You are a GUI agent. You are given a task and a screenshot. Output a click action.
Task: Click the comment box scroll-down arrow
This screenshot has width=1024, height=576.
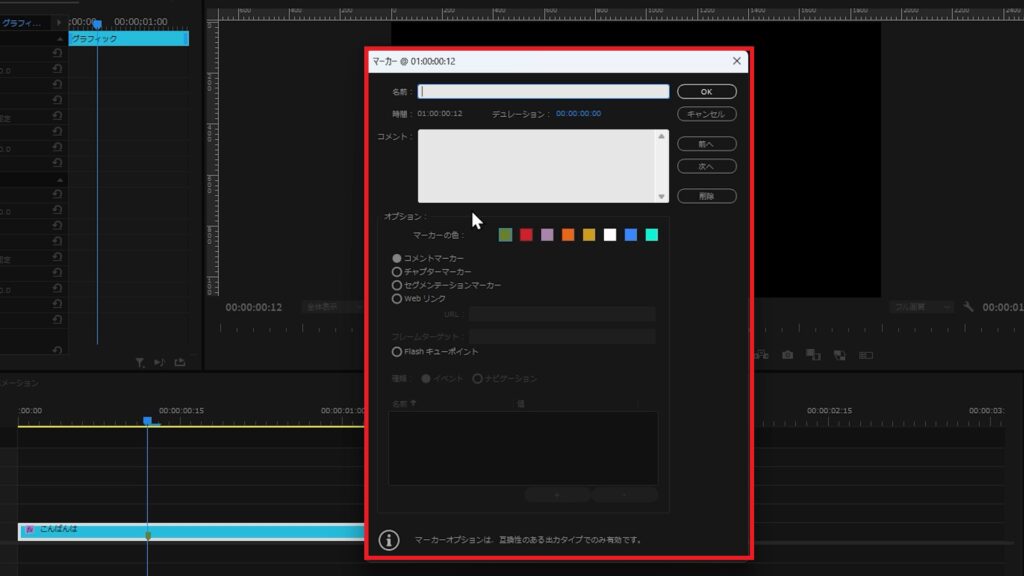point(662,197)
